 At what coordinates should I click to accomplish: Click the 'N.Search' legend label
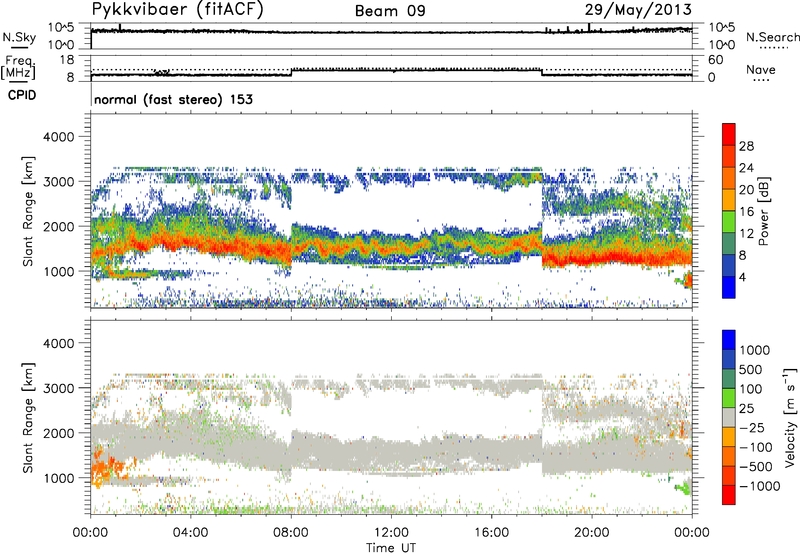tap(772, 37)
